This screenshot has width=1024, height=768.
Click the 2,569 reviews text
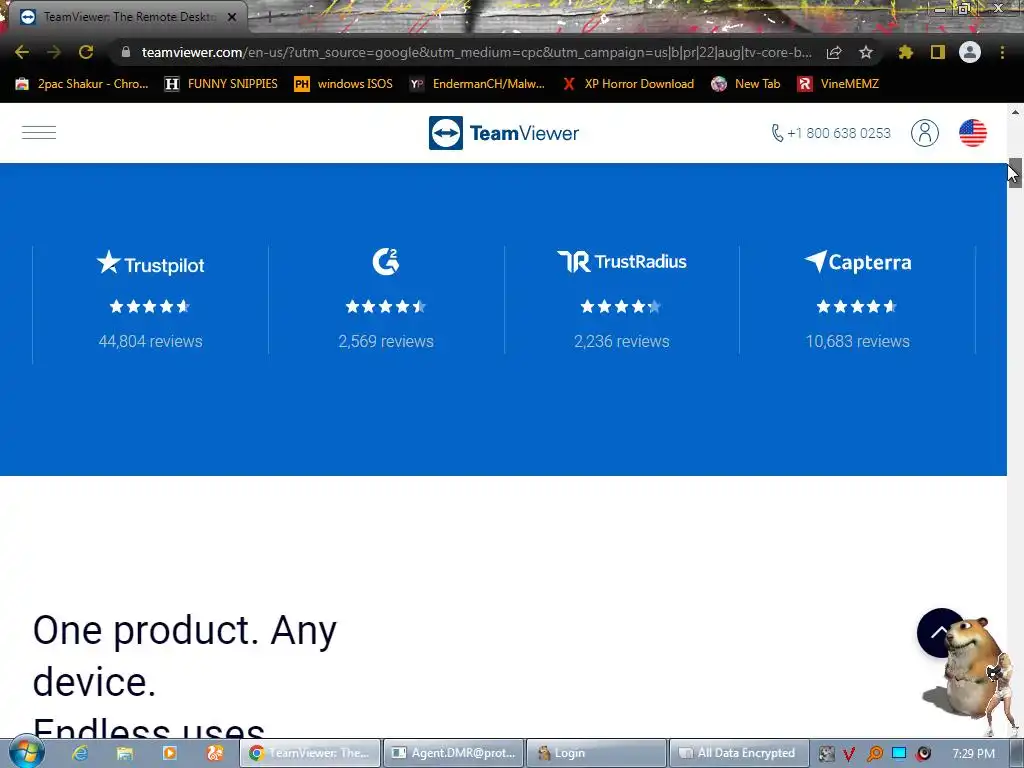pyautogui.click(x=386, y=341)
